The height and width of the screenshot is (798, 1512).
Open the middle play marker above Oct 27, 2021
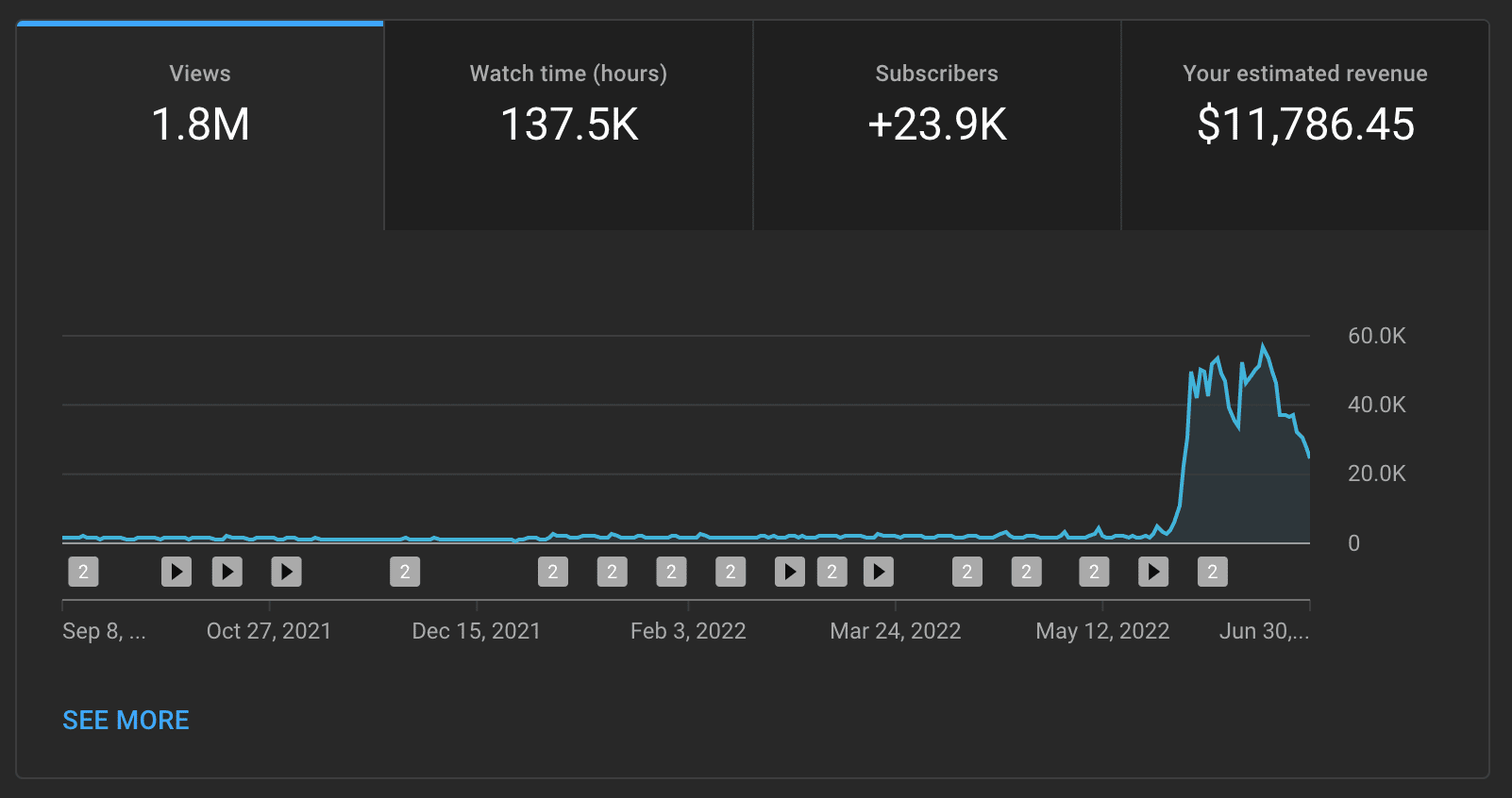(227, 571)
